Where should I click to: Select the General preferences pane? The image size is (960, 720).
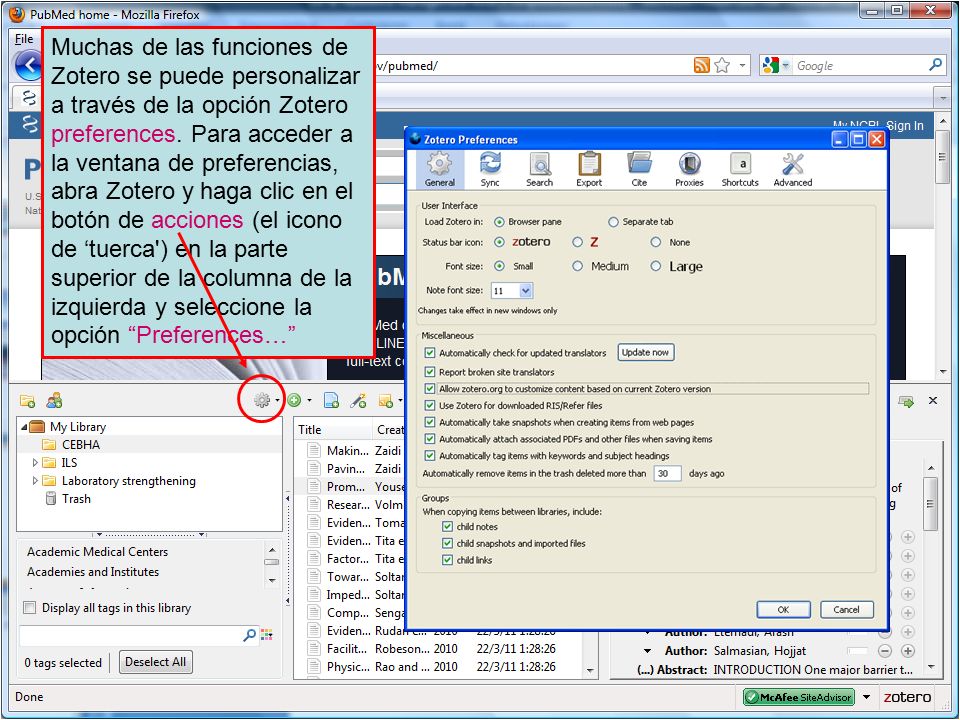pos(440,170)
